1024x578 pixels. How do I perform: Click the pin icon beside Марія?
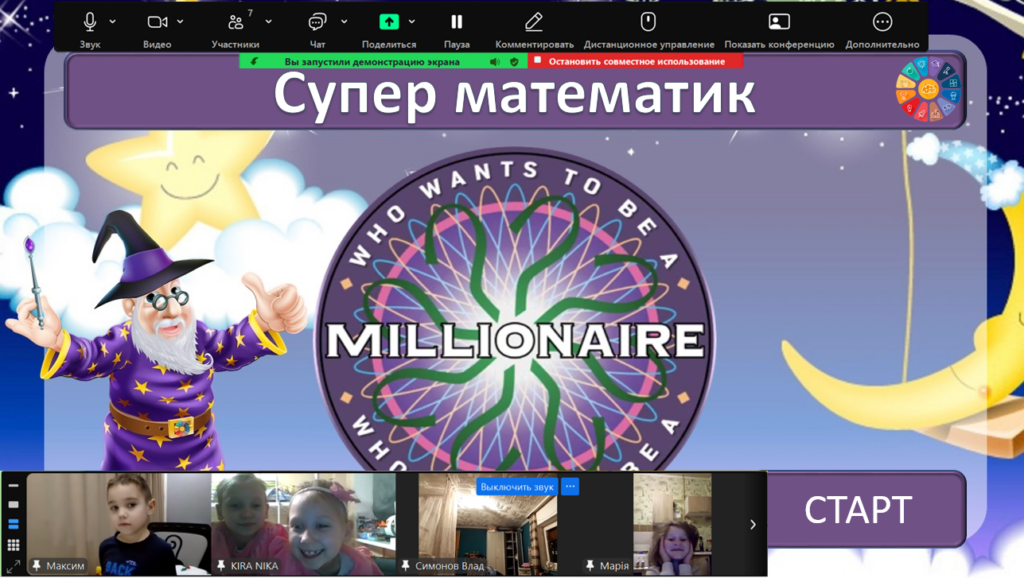[590, 566]
